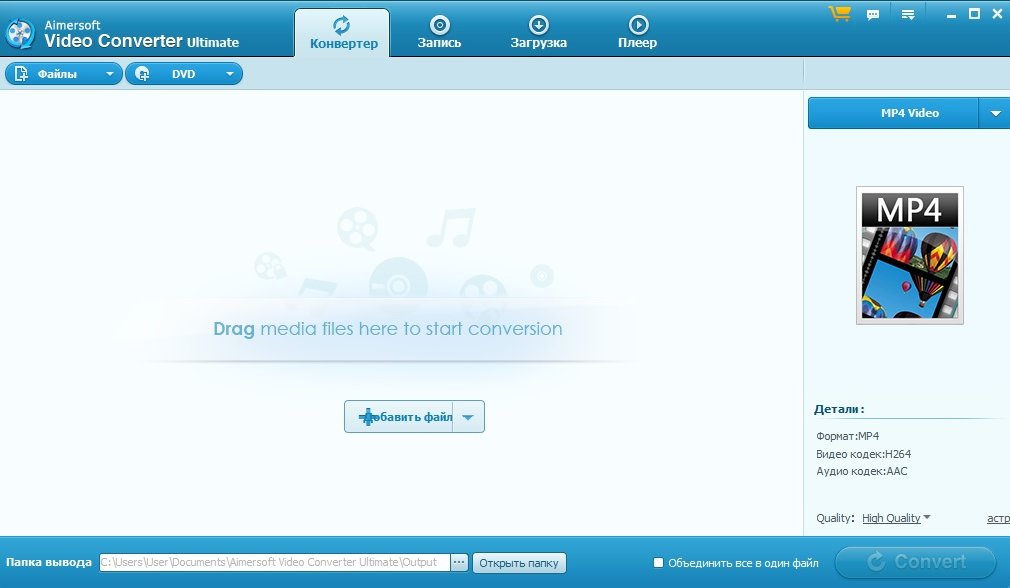Click the Aimersoft Video Converter logo
This screenshot has height=588, width=1010.
pyautogui.click(x=21, y=33)
